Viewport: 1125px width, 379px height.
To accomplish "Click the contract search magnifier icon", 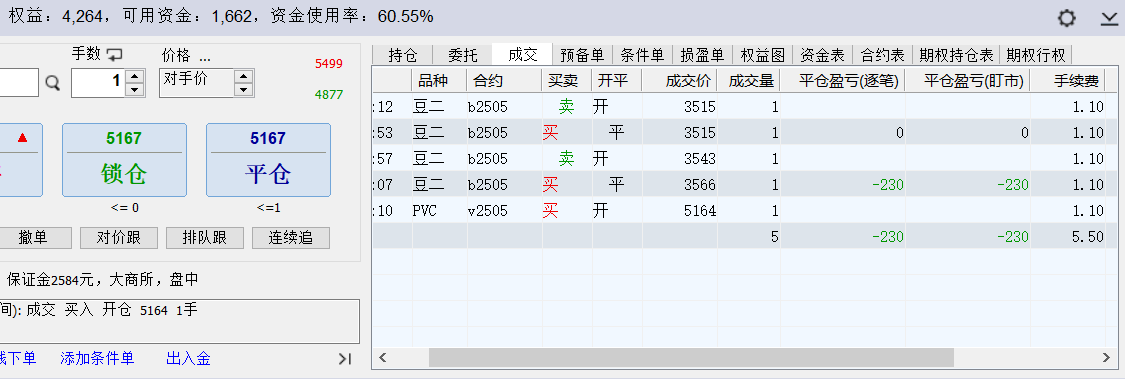I will (52, 83).
